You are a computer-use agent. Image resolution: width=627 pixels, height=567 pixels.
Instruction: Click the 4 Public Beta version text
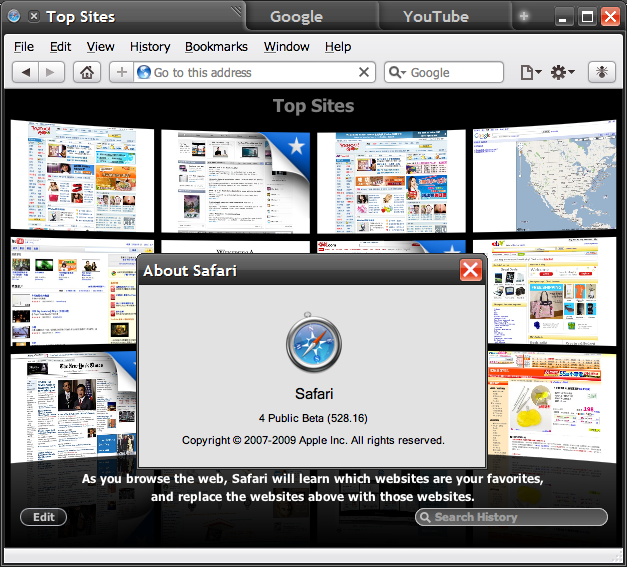(x=313, y=418)
